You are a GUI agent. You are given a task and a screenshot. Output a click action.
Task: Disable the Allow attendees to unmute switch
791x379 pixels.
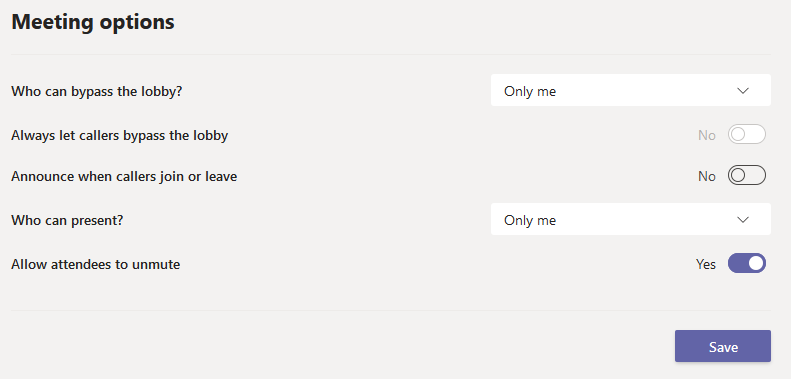[747, 263]
